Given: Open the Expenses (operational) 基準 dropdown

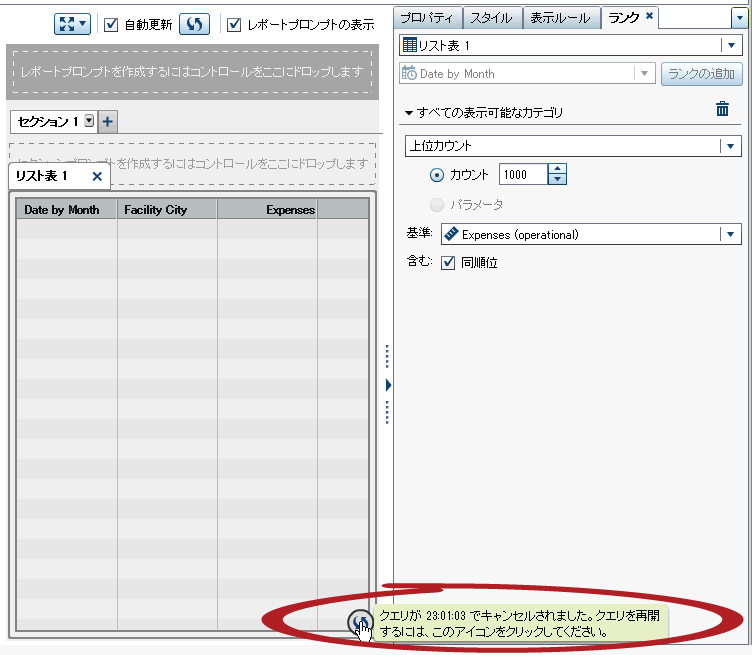Looking at the screenshot, I should point(731,235).
